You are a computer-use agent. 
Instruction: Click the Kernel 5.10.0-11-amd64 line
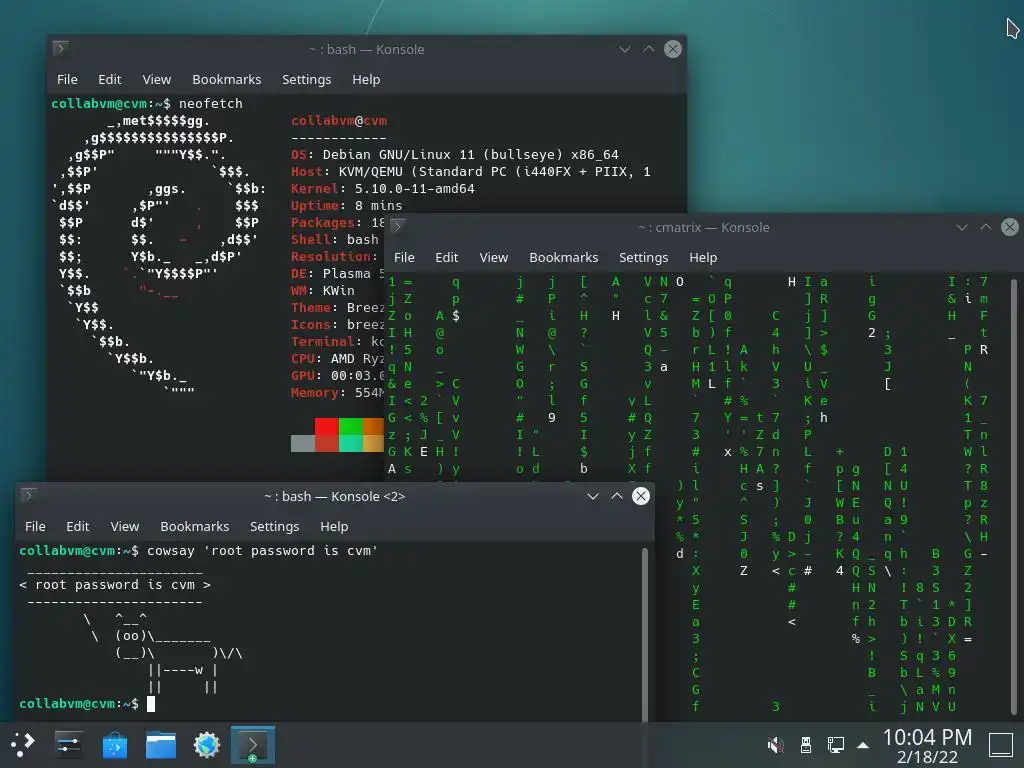point(383,188)
